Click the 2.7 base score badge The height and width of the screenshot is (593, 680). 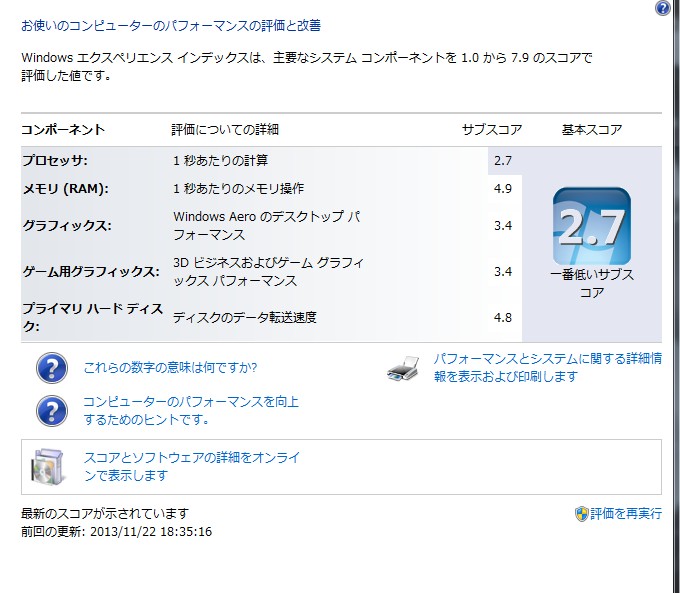tap(592, 226)
